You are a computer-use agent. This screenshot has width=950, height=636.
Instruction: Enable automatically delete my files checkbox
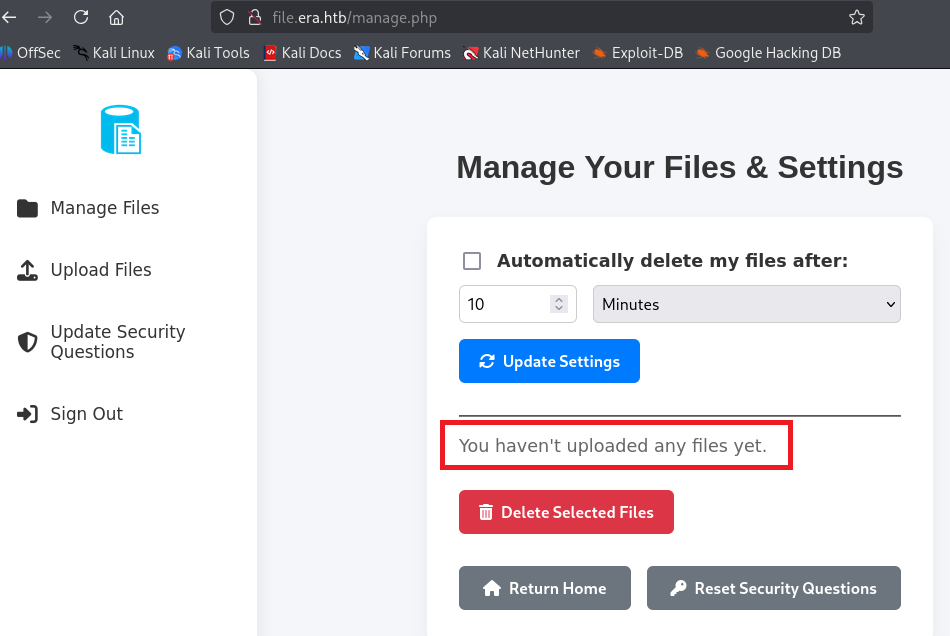pos(472,261)
